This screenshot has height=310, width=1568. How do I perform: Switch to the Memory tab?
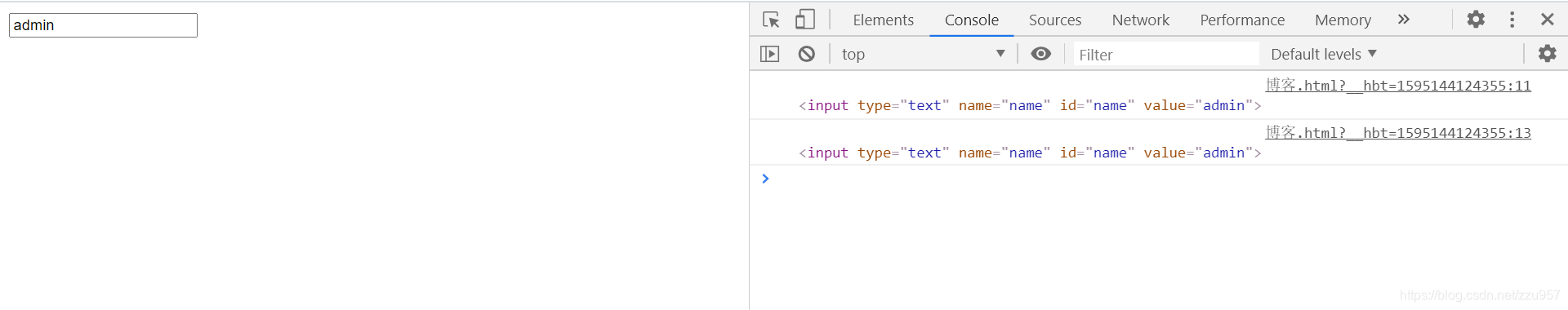[x=1343, y=20]
